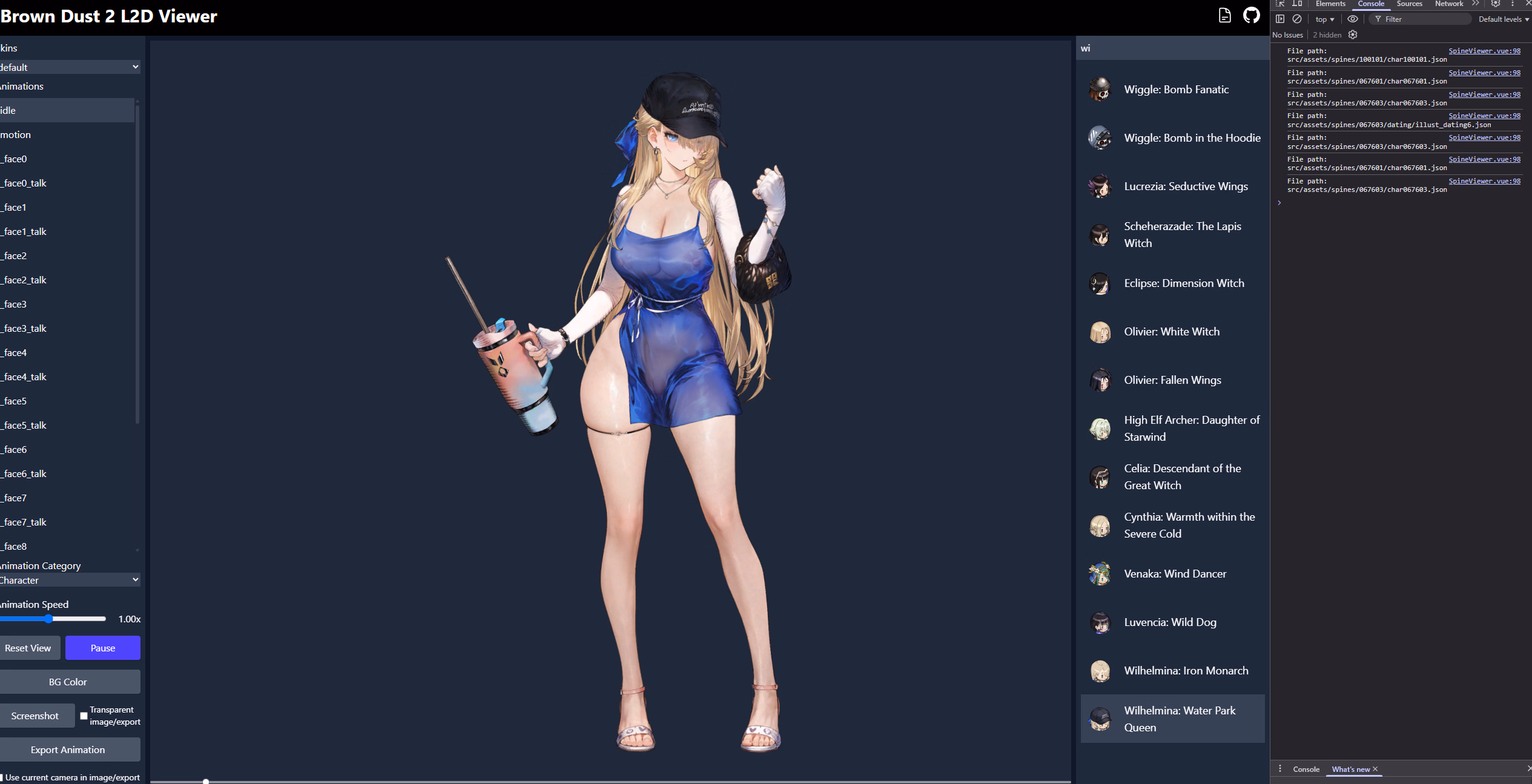Select Lucrezia: Seductive Wings avatar
The height and width of the screenshot is (784, 1532).
click(1100, 186)
